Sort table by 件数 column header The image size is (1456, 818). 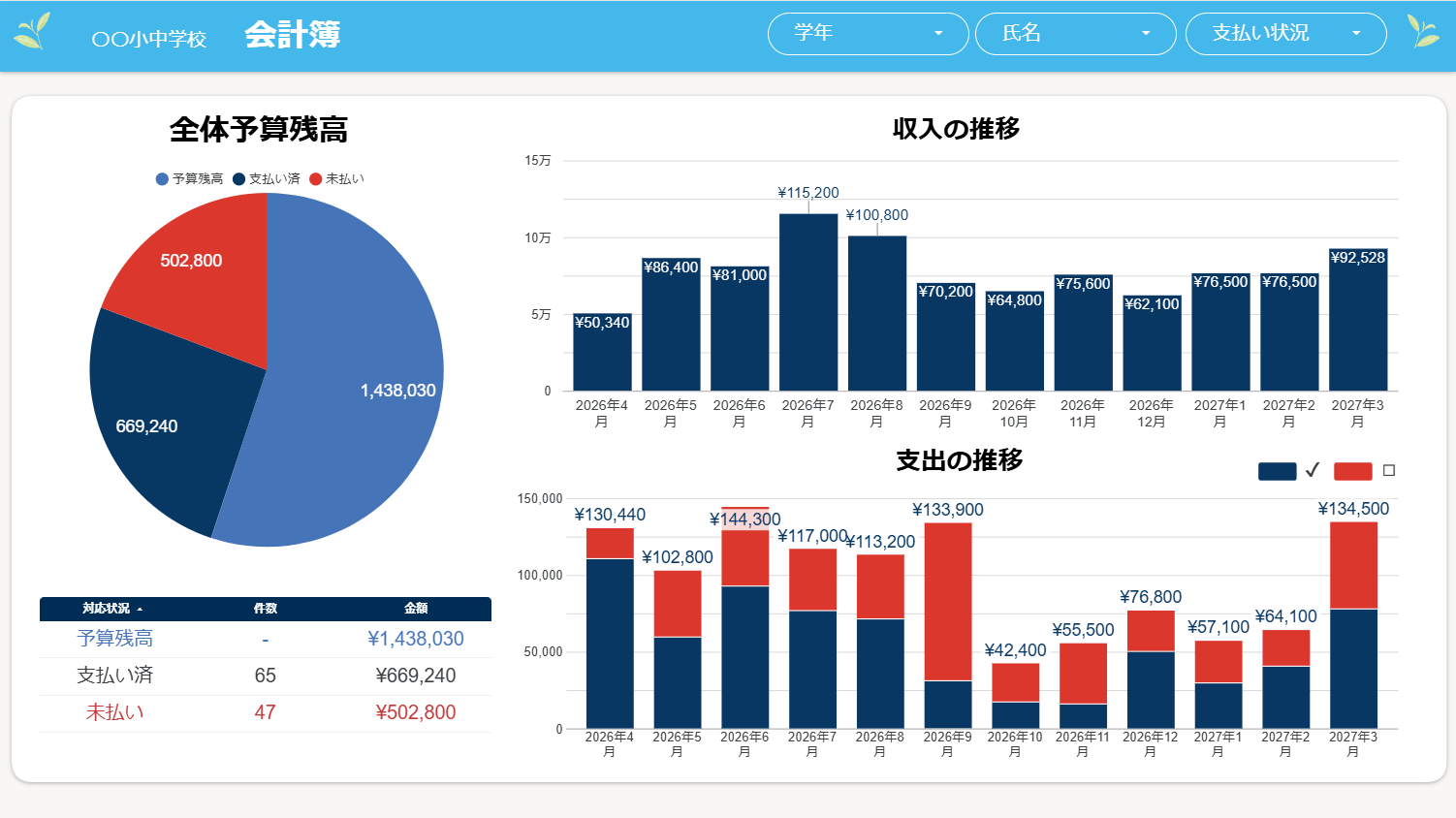pos(265,609)
